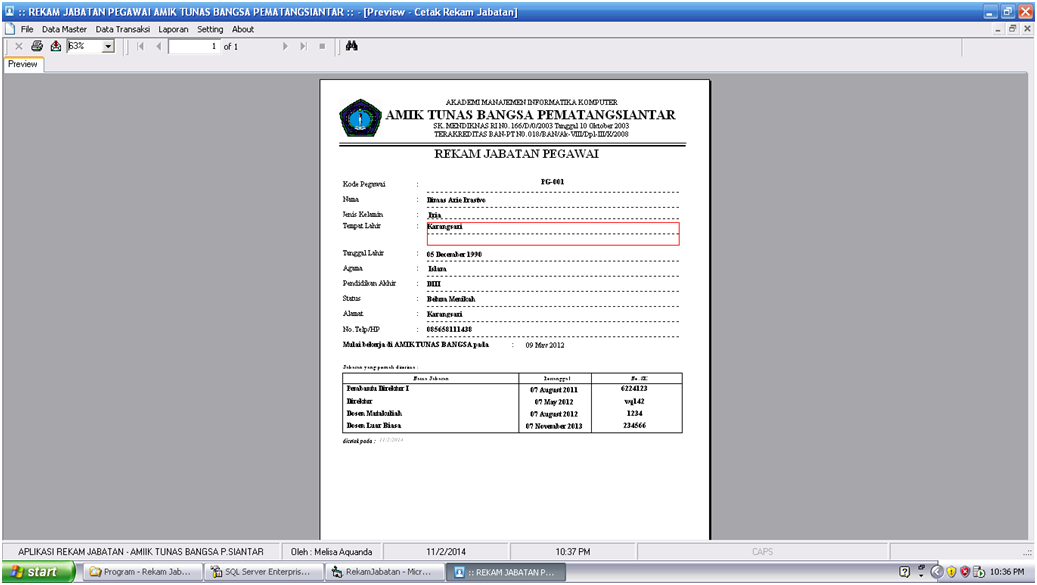Click the '6224123' SK number cell
Screen dimensions: 1037x585
pyautogui.click(x=634, y=389)
